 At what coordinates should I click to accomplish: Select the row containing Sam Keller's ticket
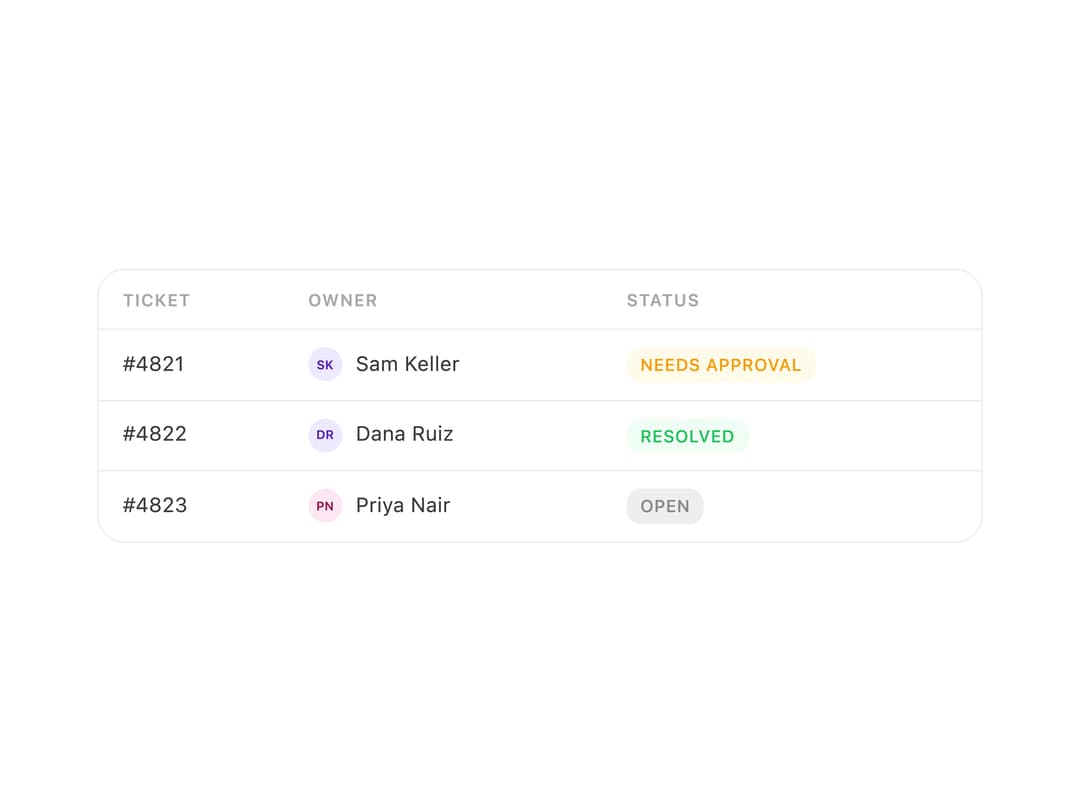click(540, 365)
